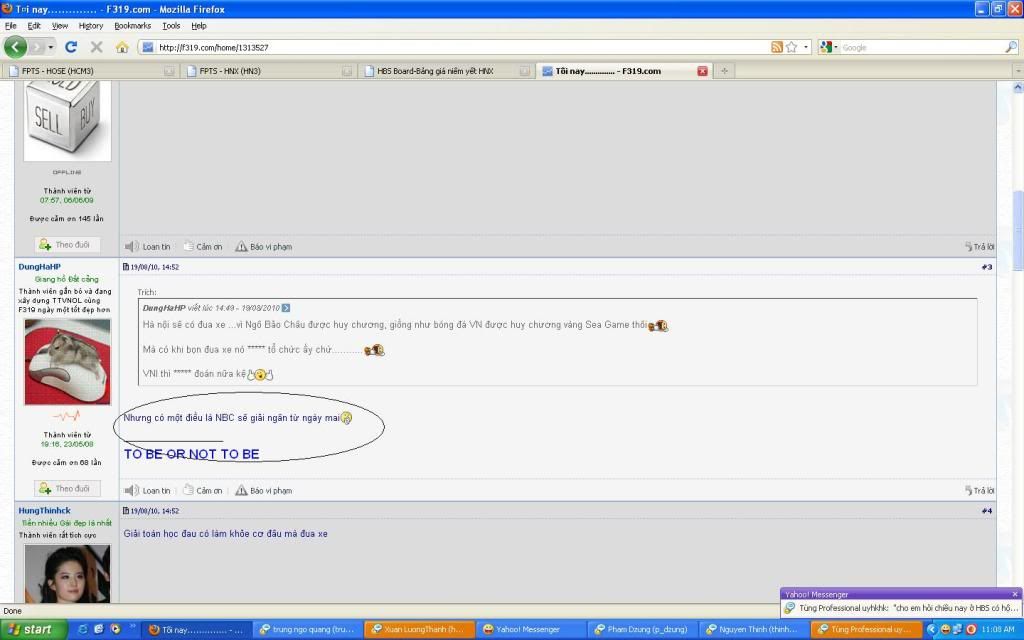Viewport: 1024px width, 640px height.
Task: Switch to 'FPTS - HOSE (HCM3)' tab
Action: tap(84, 71)
